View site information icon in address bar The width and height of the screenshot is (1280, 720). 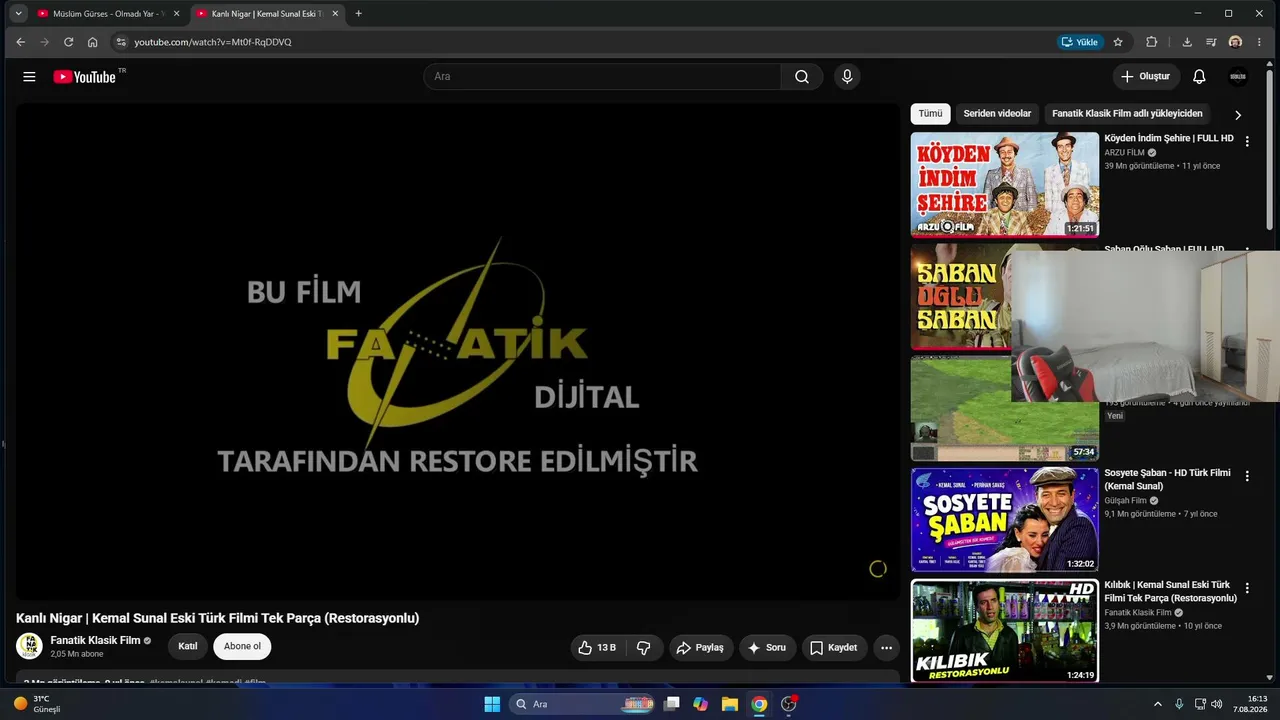click(121, 42)
